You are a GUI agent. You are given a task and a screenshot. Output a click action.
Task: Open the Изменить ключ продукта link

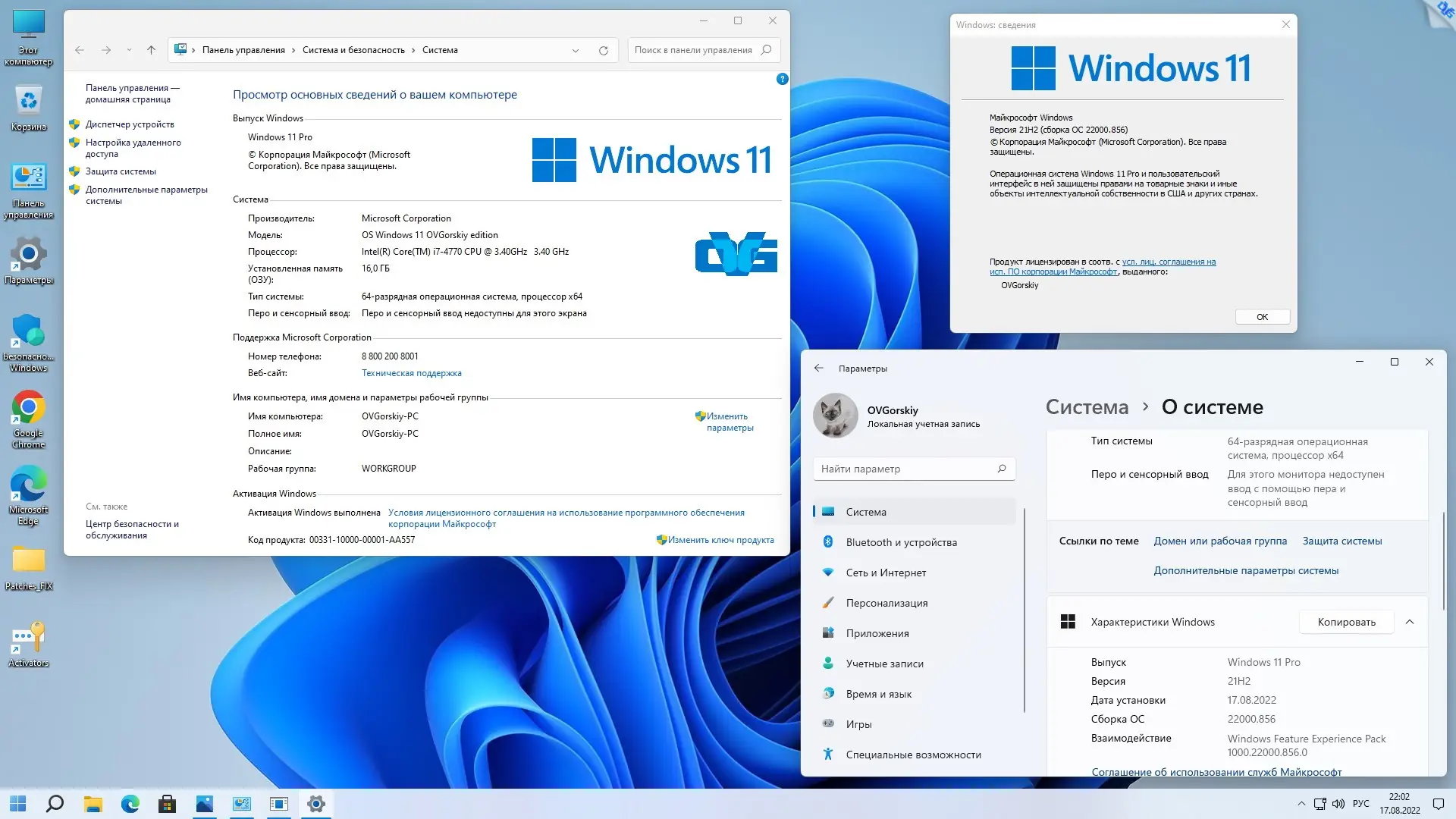720,539
